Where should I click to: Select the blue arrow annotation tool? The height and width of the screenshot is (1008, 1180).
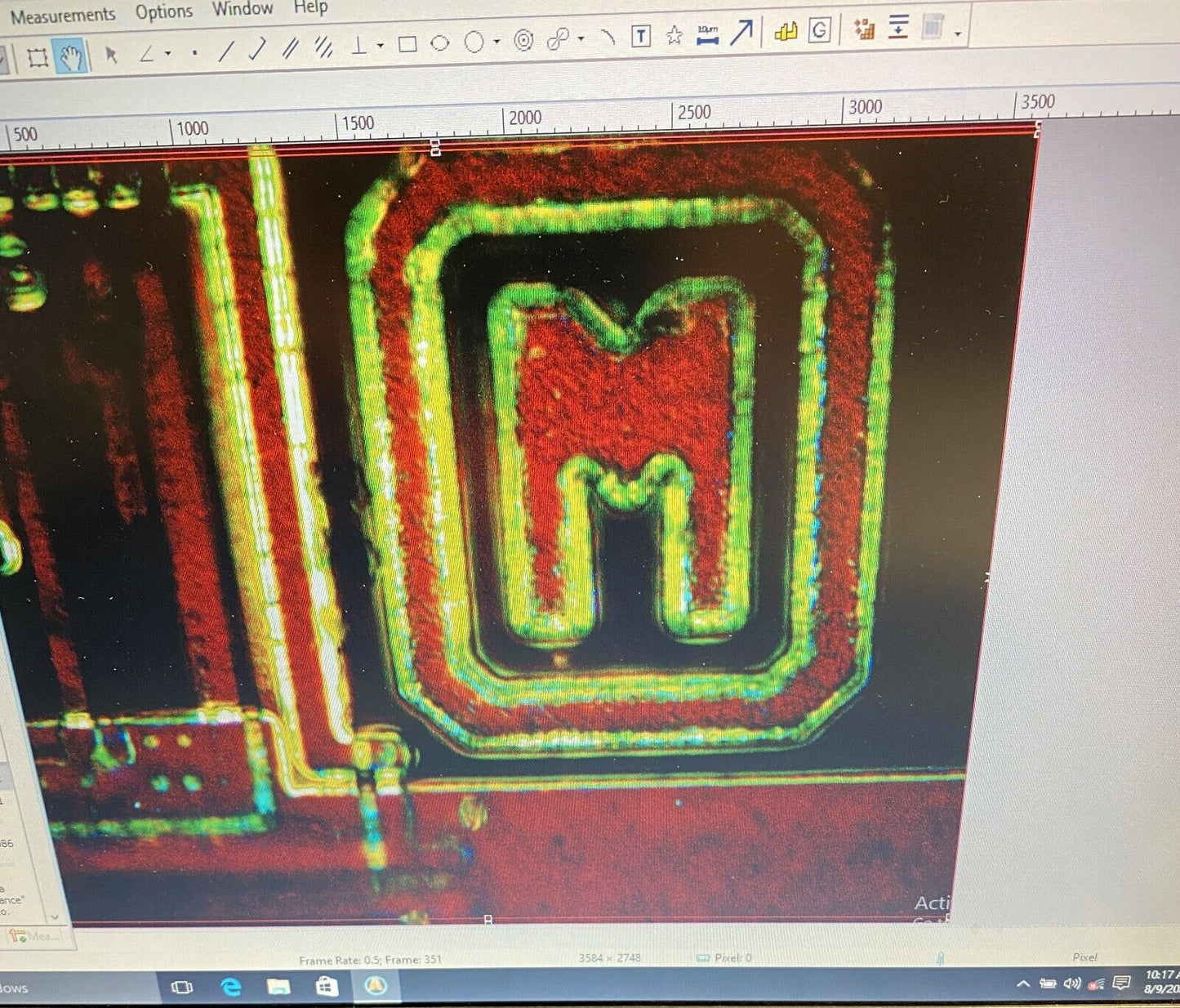pos(741,33)
